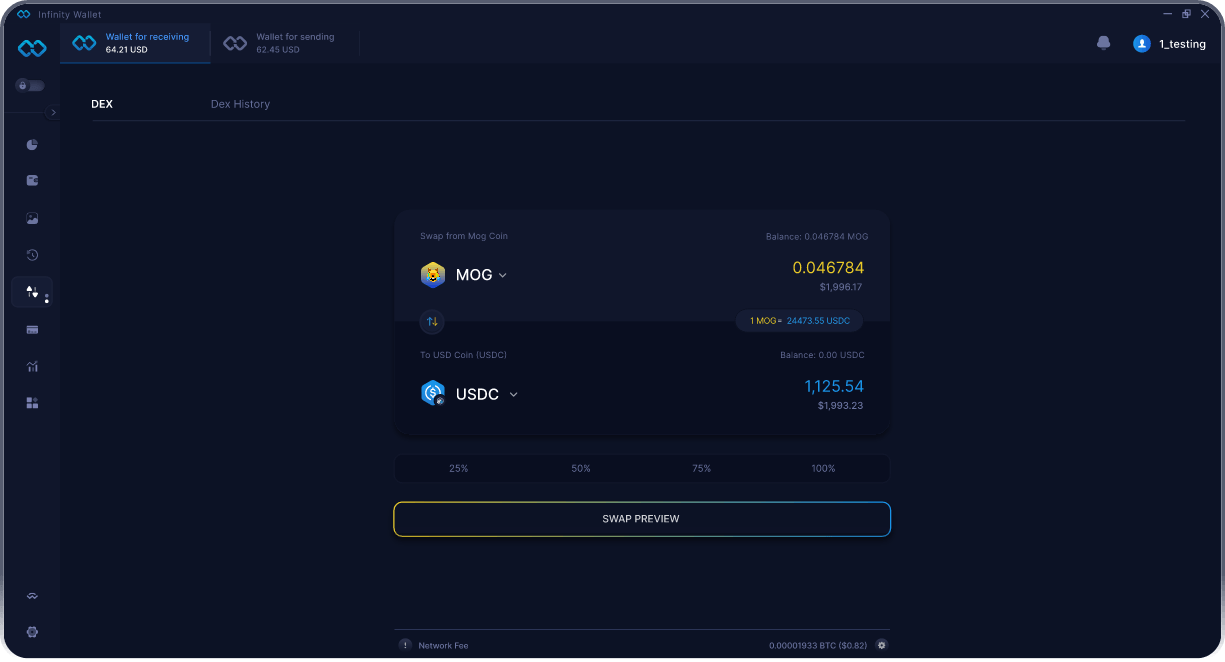The height and width of the screenshot is (662, 1225).
Task: Click the Network Fee label
Action: [443, 646]
